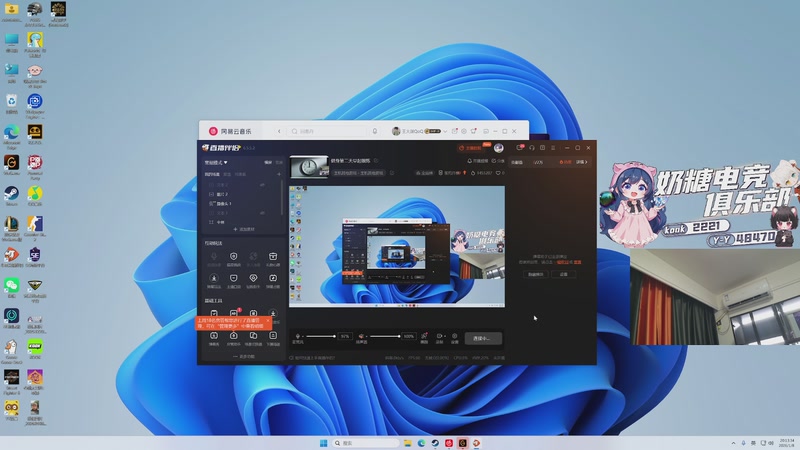Click the microphone interaction icon in 互动玩法

coord(214,258)
